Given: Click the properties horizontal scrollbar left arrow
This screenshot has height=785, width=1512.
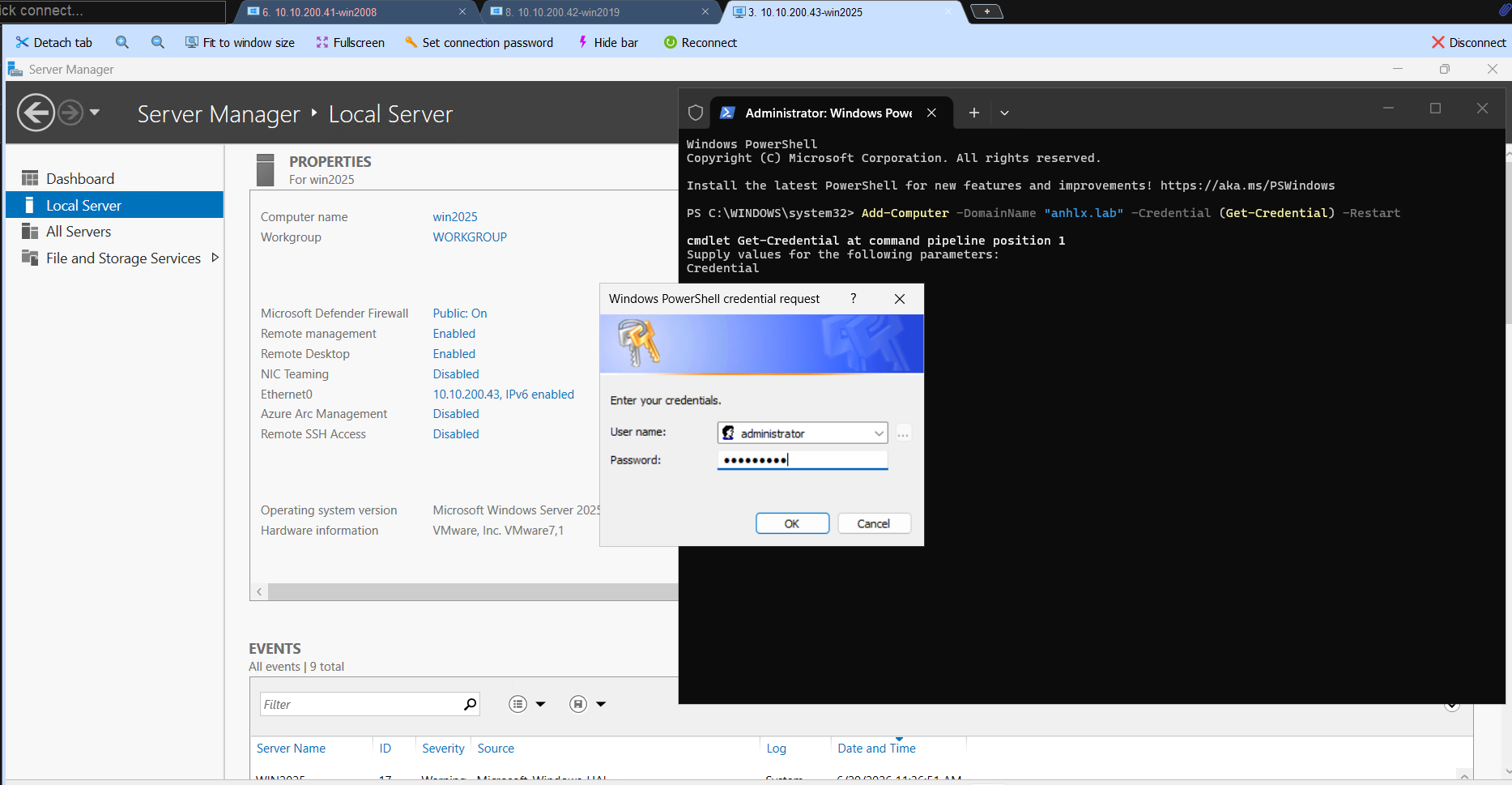Looking at the screenshot, I should click(259, 592).
